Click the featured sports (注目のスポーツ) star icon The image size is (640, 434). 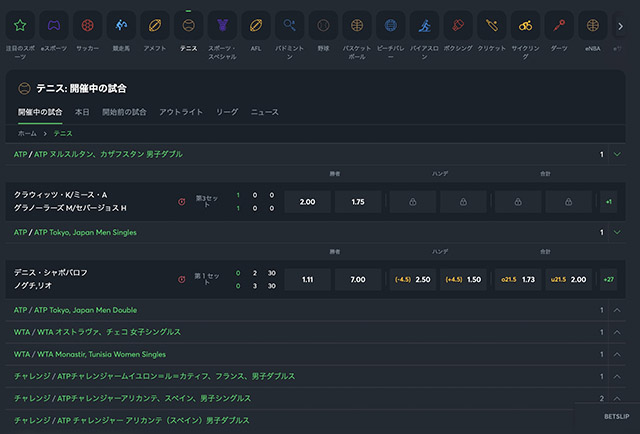23,25
